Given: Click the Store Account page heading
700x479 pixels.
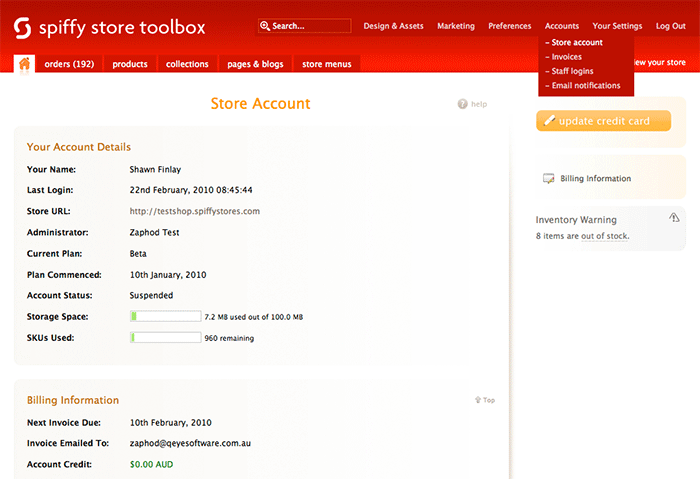Looking at the screenshot, I should (x=260, y=104).
